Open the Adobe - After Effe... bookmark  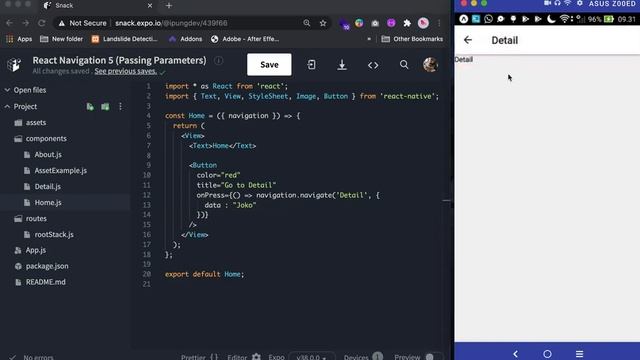(x=245, y=39)
